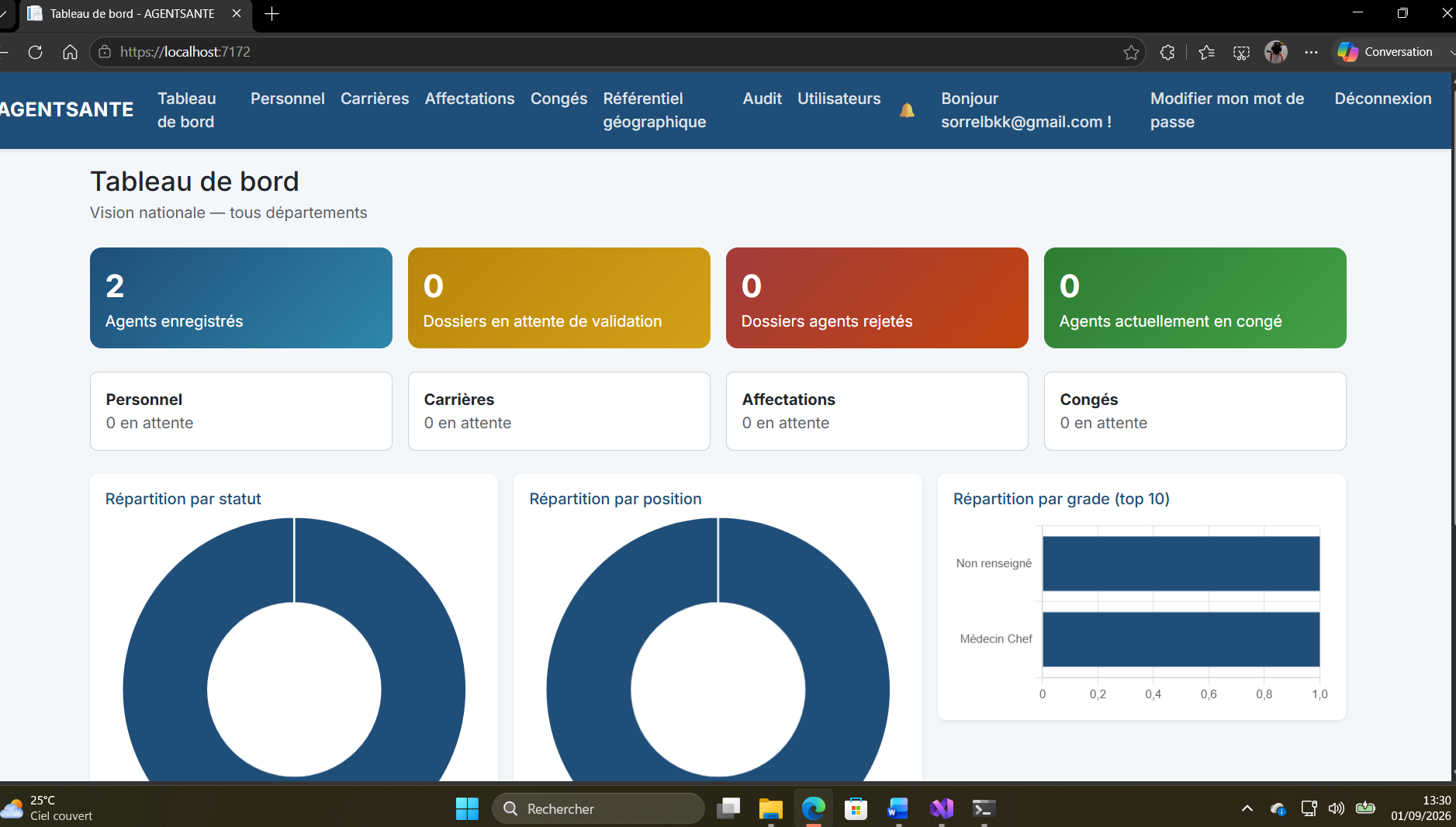
Task: Click the browser address bar
Action: click(x=617, y=52)
